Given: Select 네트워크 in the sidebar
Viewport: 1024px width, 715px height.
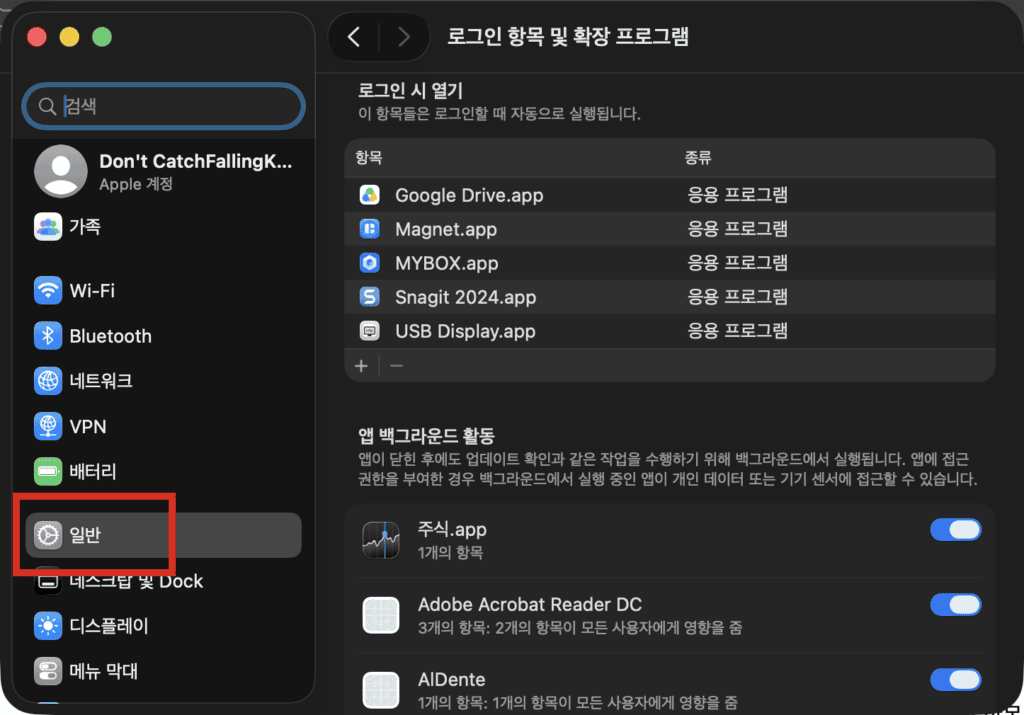Looking at the screenshot, I should click(163, 381).
